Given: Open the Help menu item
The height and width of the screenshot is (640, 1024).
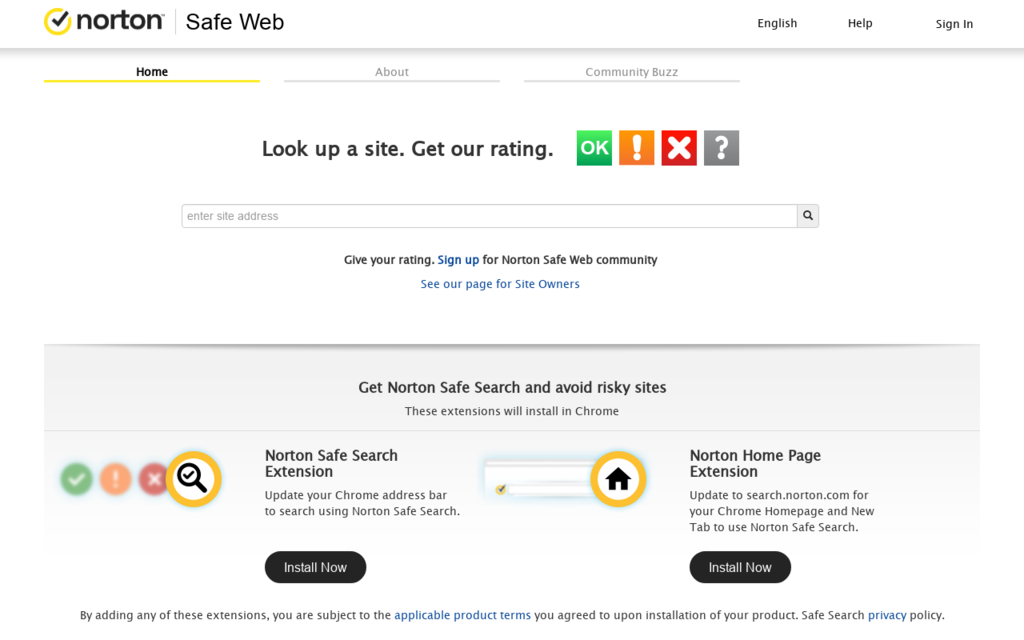Looking at the screenshot, I should [x=860, y=24].
